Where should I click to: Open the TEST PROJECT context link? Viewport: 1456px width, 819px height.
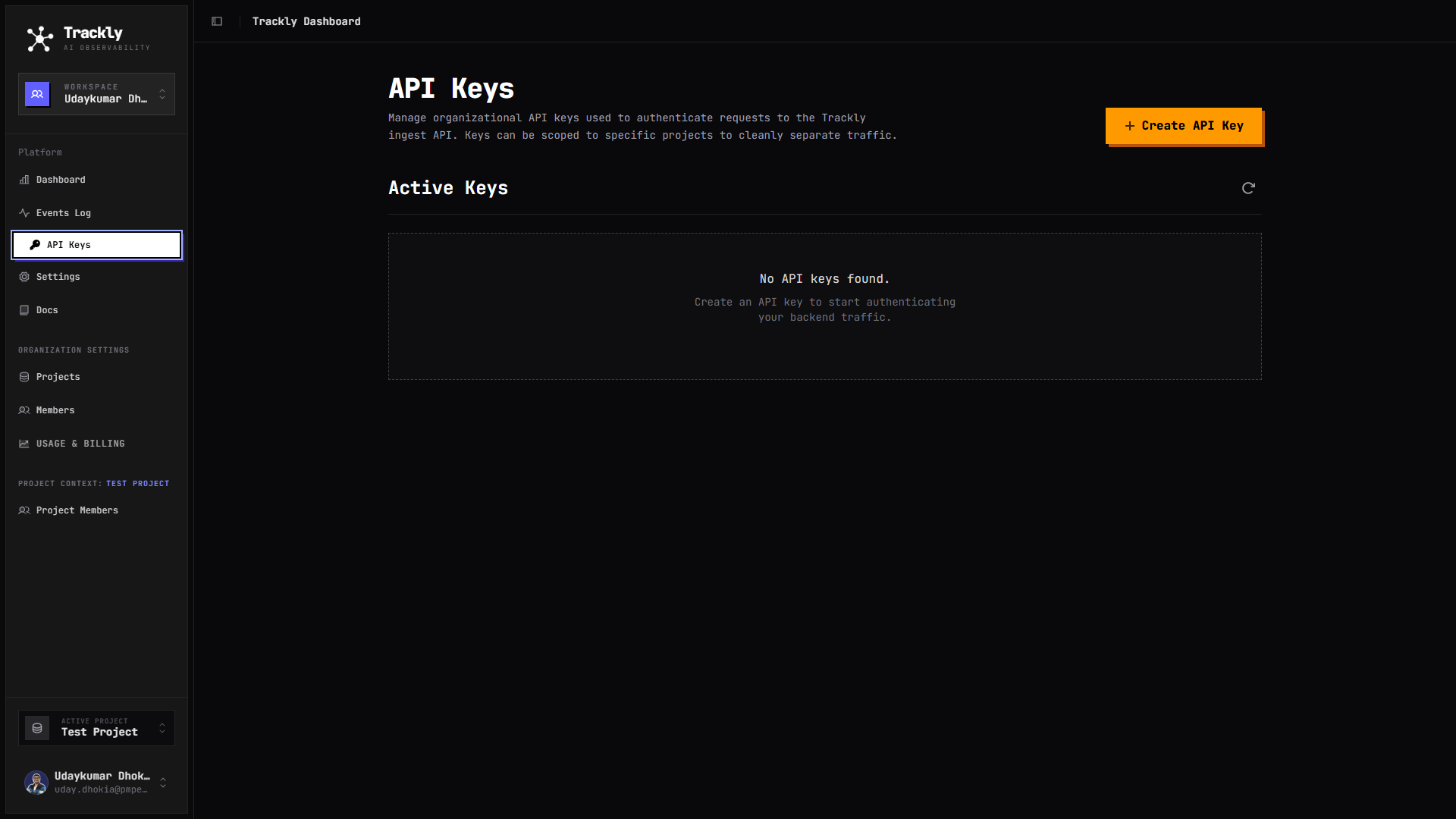(138, 483)
